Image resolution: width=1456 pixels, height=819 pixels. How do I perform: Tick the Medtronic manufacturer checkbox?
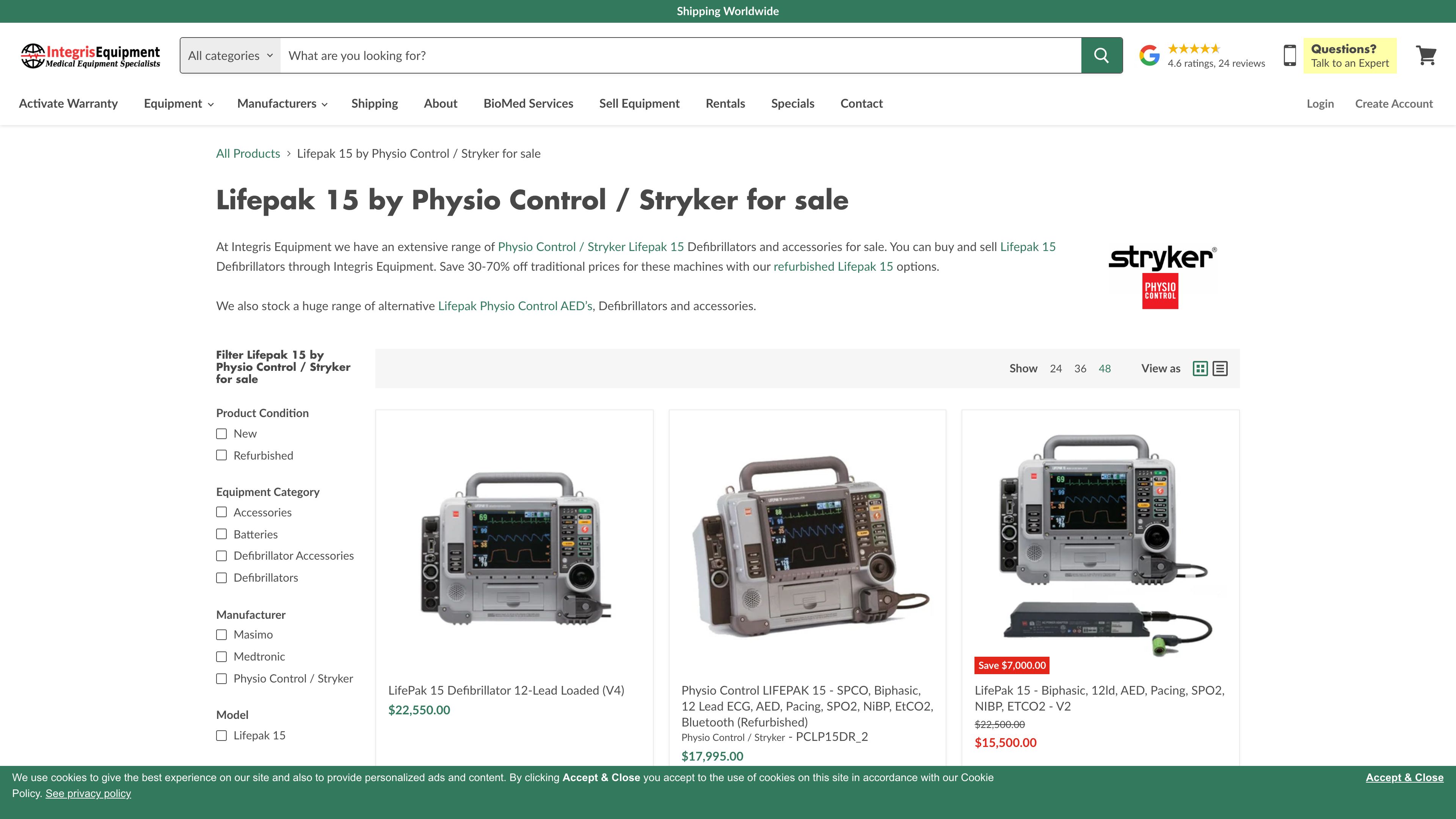click(x=221, y=657)
